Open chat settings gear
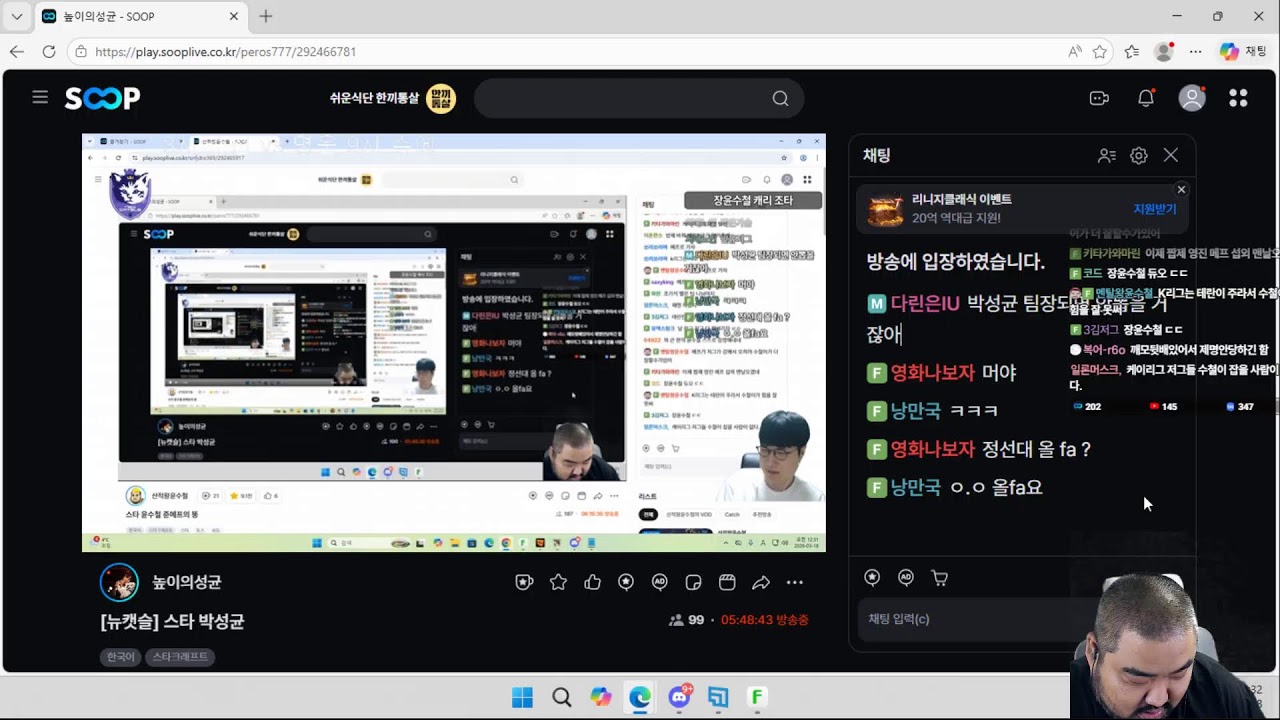 pyautogui.click(x=1138, y=156)
